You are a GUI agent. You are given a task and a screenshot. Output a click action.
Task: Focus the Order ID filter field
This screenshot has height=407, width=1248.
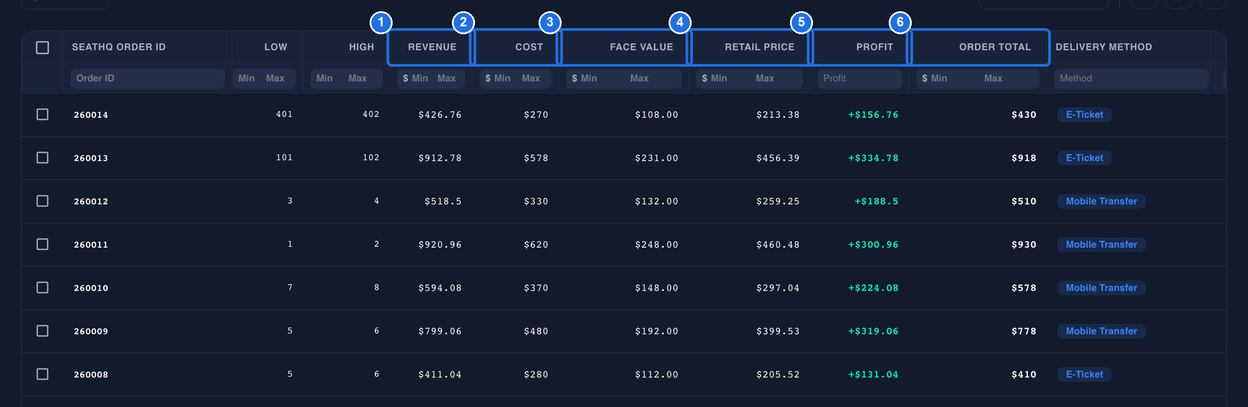point(147,78)
